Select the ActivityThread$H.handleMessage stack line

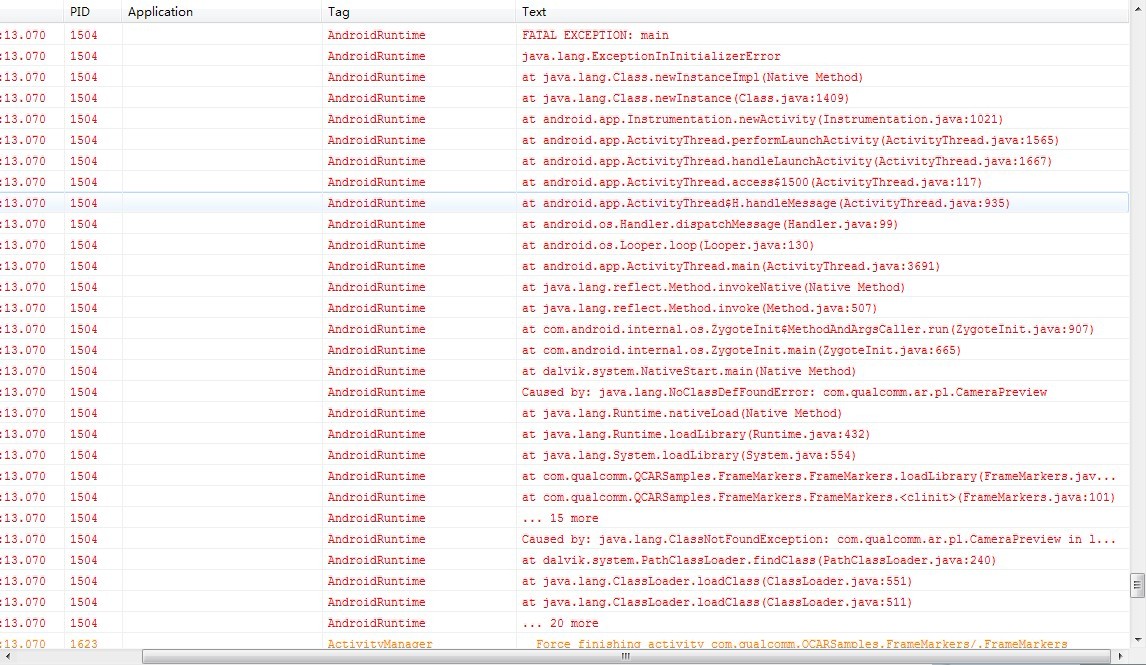coord(564,203)
